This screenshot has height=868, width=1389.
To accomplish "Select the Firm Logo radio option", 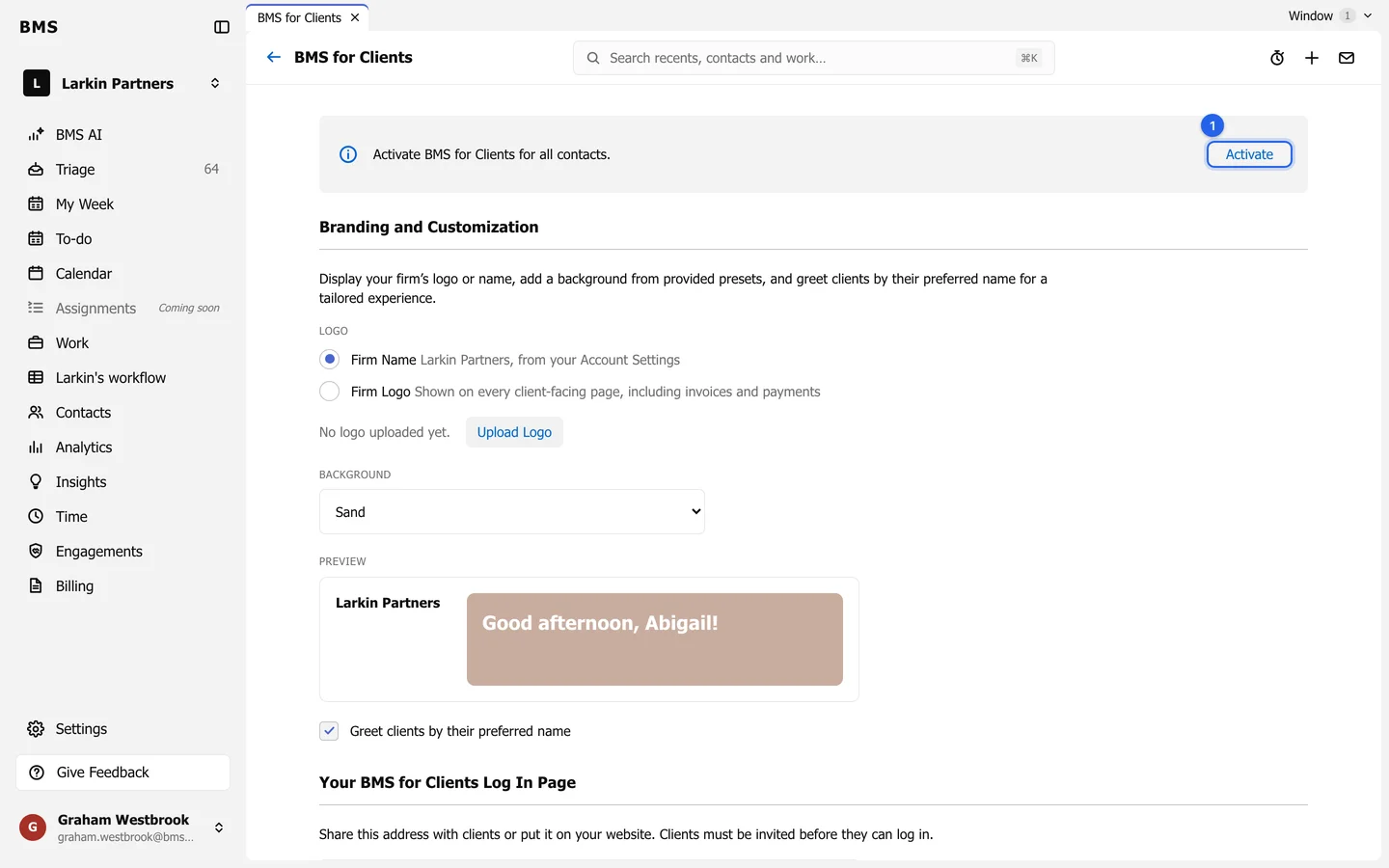I will click(x=330, y=392).
